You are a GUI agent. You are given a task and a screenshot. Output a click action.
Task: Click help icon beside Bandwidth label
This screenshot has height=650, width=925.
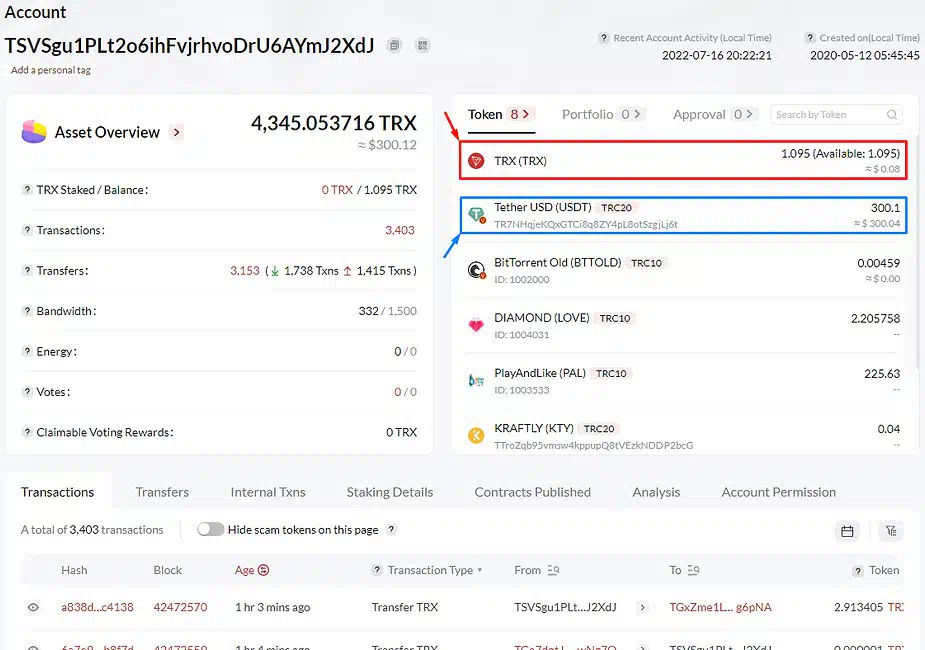pyautogui.click(x=27, y=311)
